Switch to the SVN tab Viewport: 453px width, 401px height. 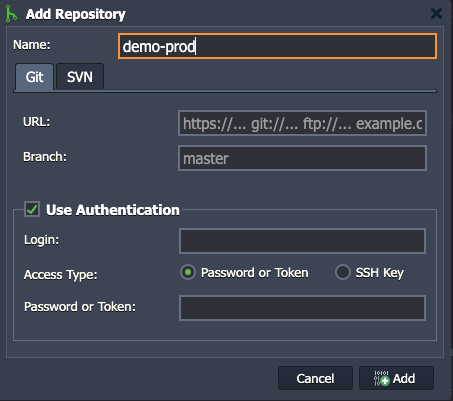(80, 77)
